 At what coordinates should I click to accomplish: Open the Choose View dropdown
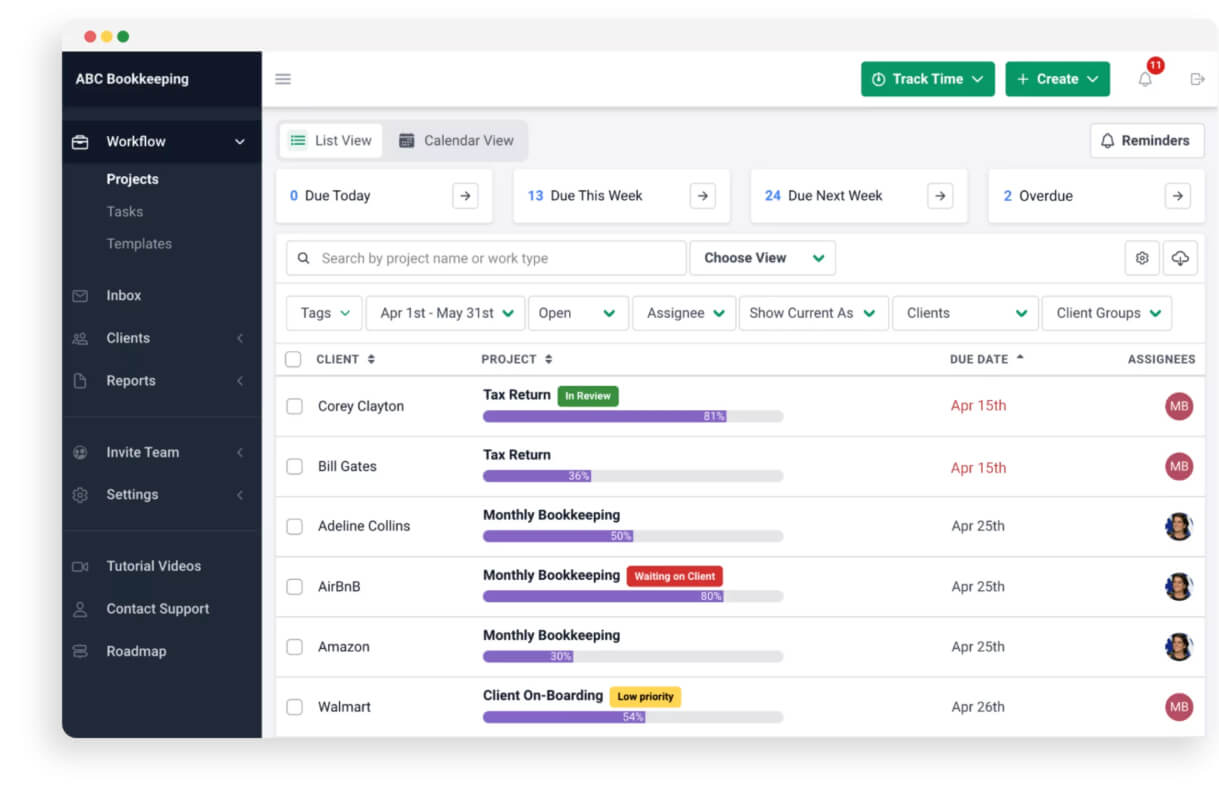tap(763, 258)
